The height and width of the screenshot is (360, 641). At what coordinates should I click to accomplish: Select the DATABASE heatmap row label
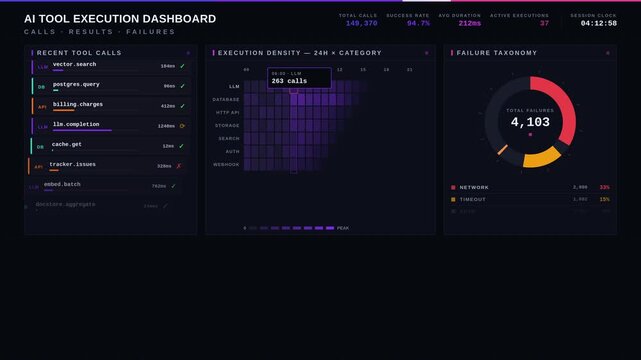point(226,100)
